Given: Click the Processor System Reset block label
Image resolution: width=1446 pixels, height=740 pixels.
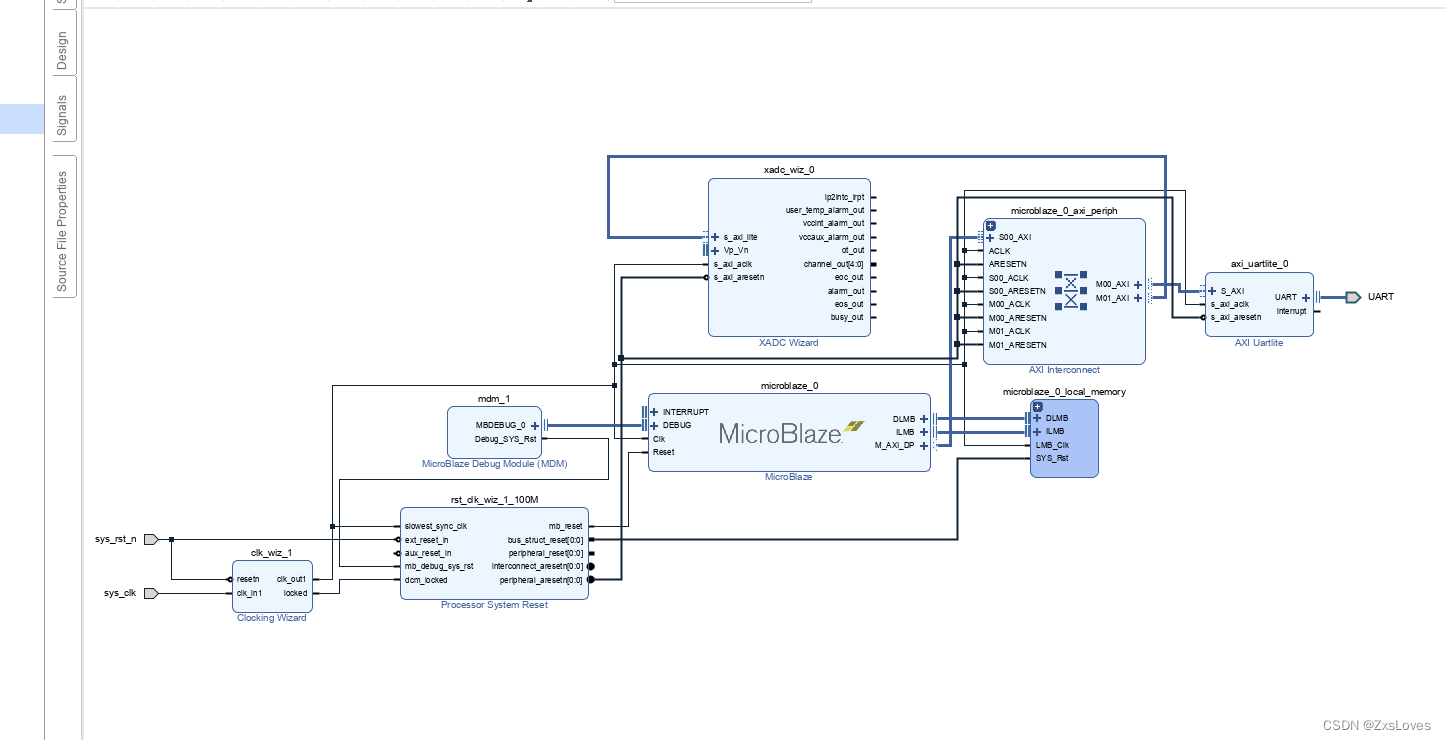Looking at the screenshot, I should (494, 605).
